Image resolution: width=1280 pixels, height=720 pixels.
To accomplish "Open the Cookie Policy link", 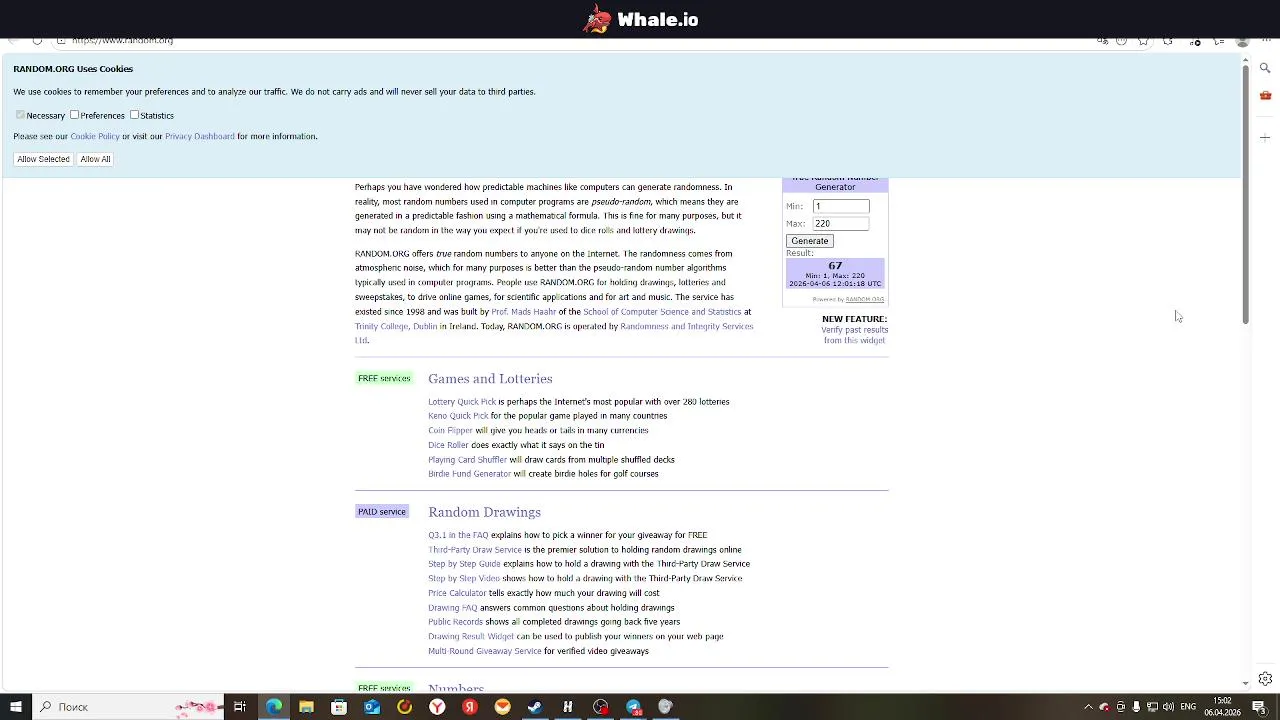I will tap(95, 136).
